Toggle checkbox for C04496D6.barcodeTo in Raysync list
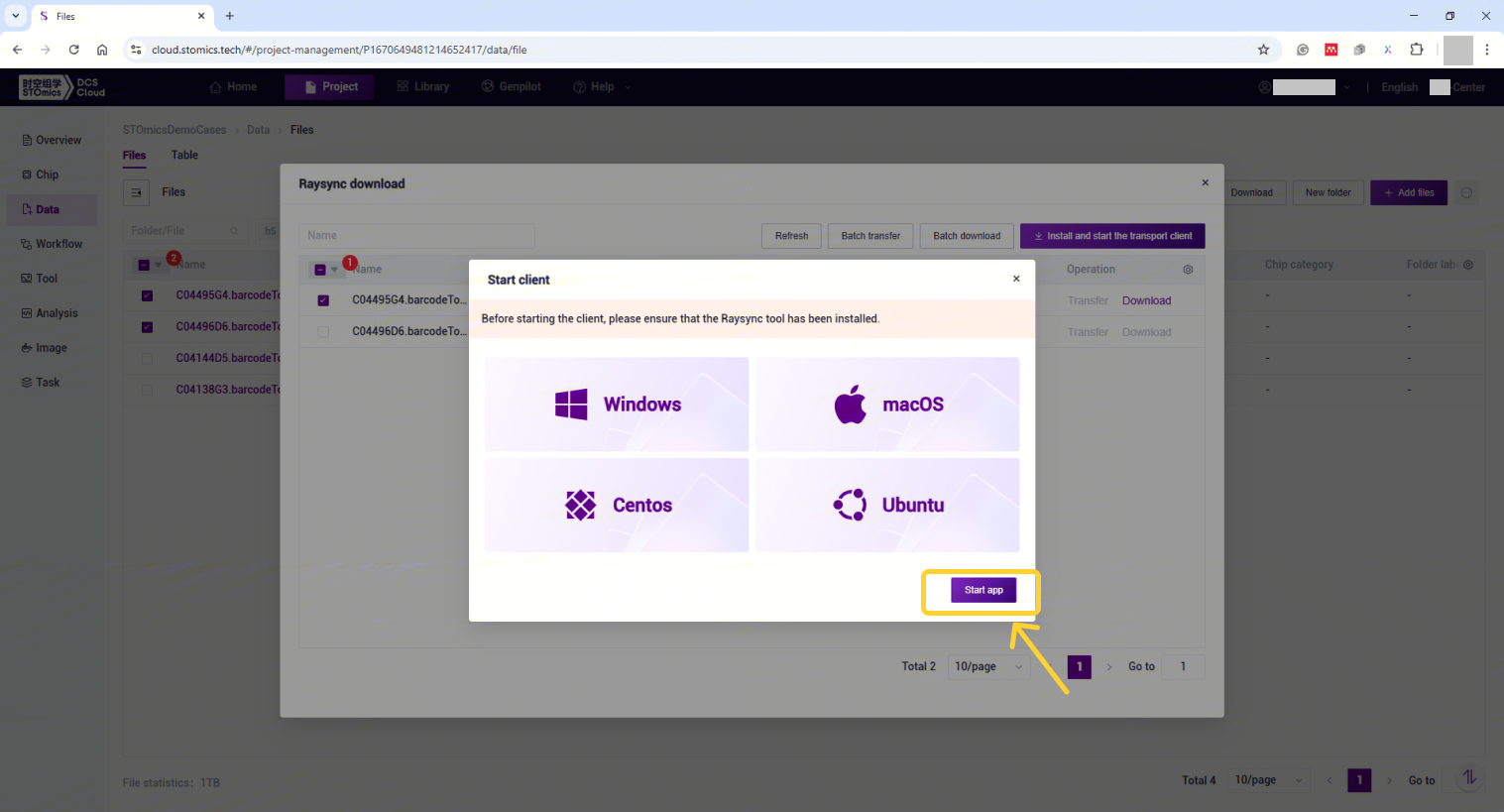The height and width of the screenshot is (812, 1504). (x=323, y=332)
